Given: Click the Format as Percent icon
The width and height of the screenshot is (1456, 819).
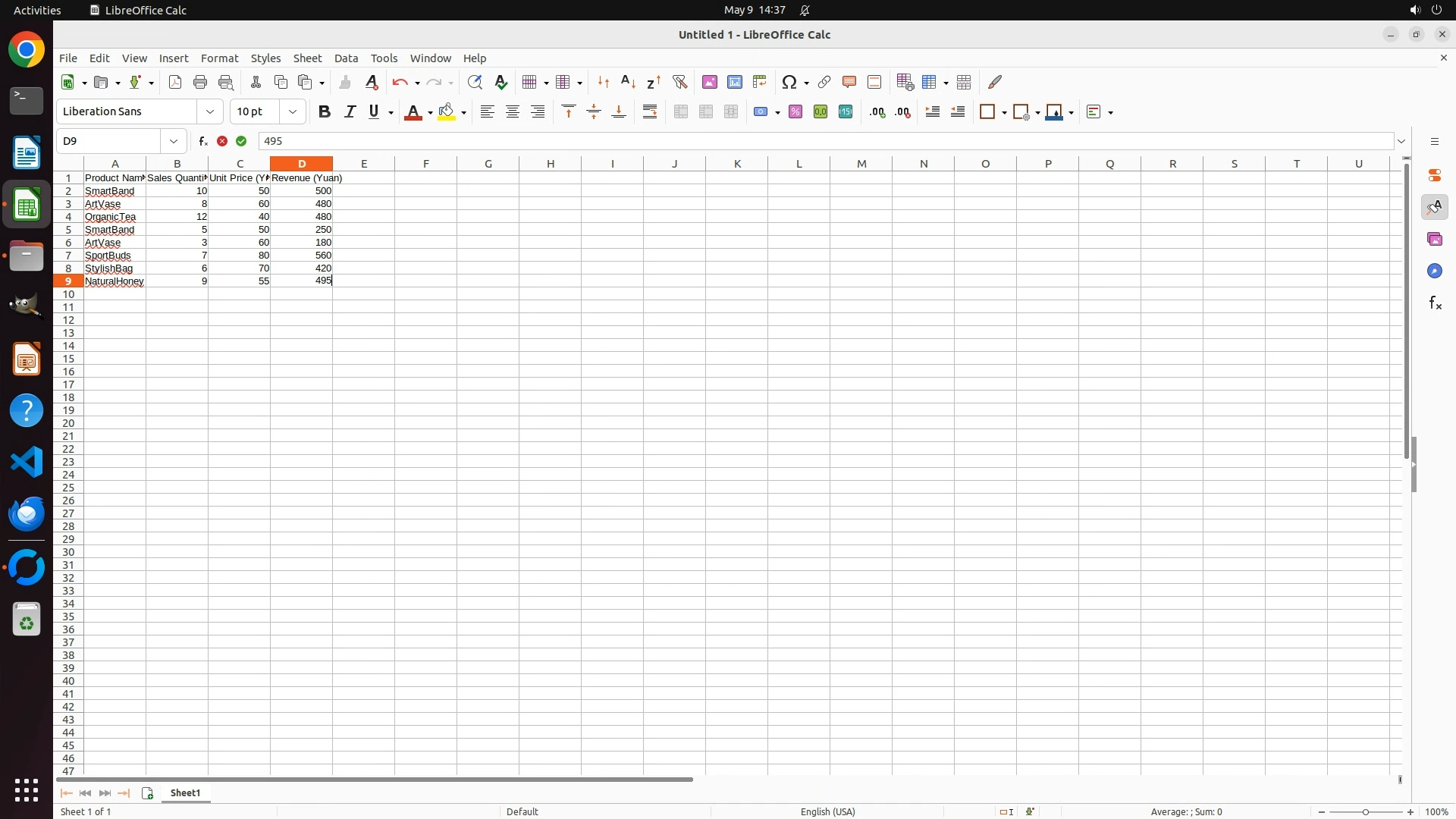Looking at the screenshot, I should [x=795, y=111].
